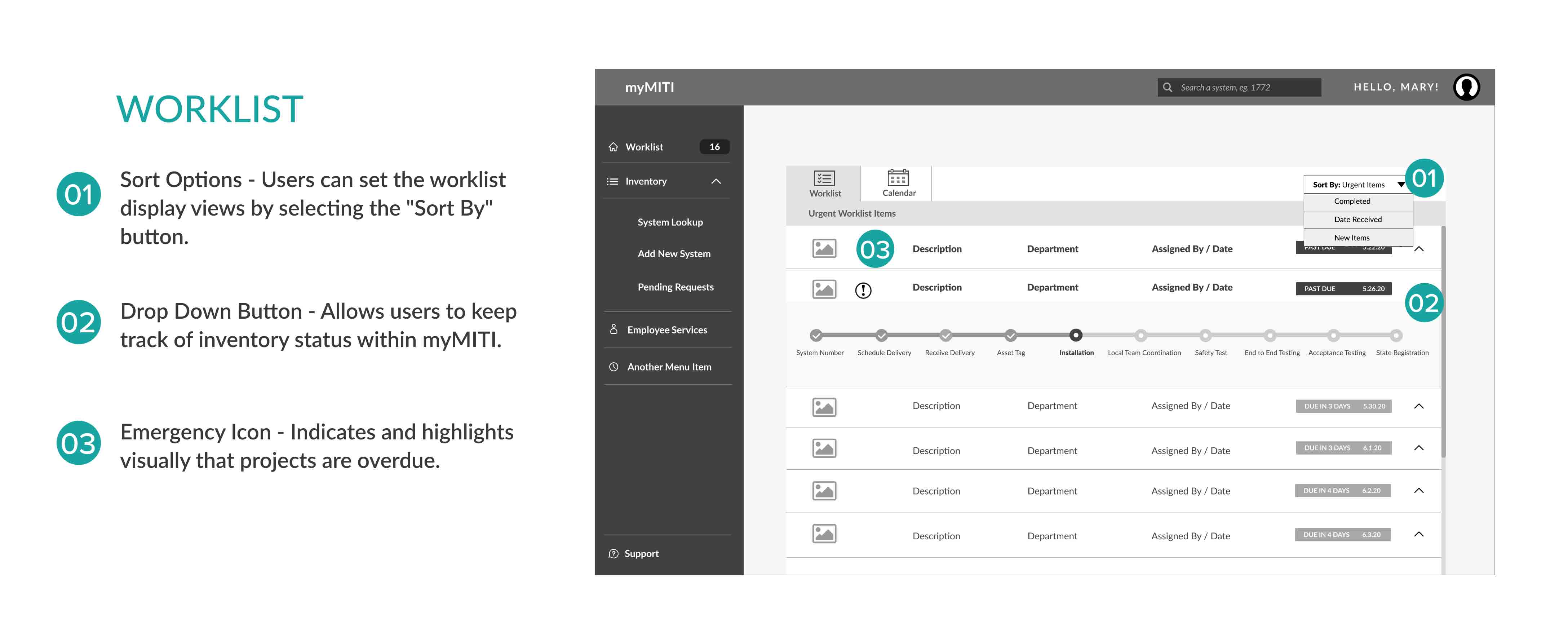Click the Employee Services person icon
Viewport: 1568px width, 642px height.
click(x=614, y=329)
